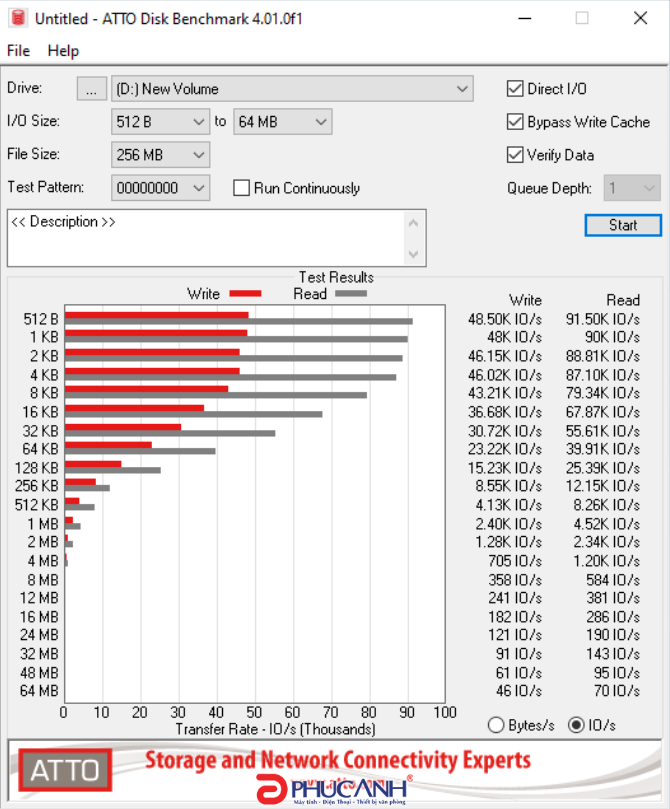Click the ATTO Disk Benchmark title bar icon

point(18,18)
